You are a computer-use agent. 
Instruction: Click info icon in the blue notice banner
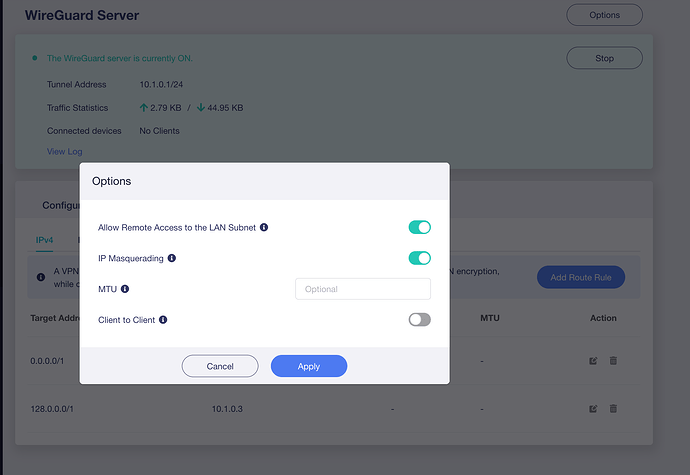click(x=40, y=276)
